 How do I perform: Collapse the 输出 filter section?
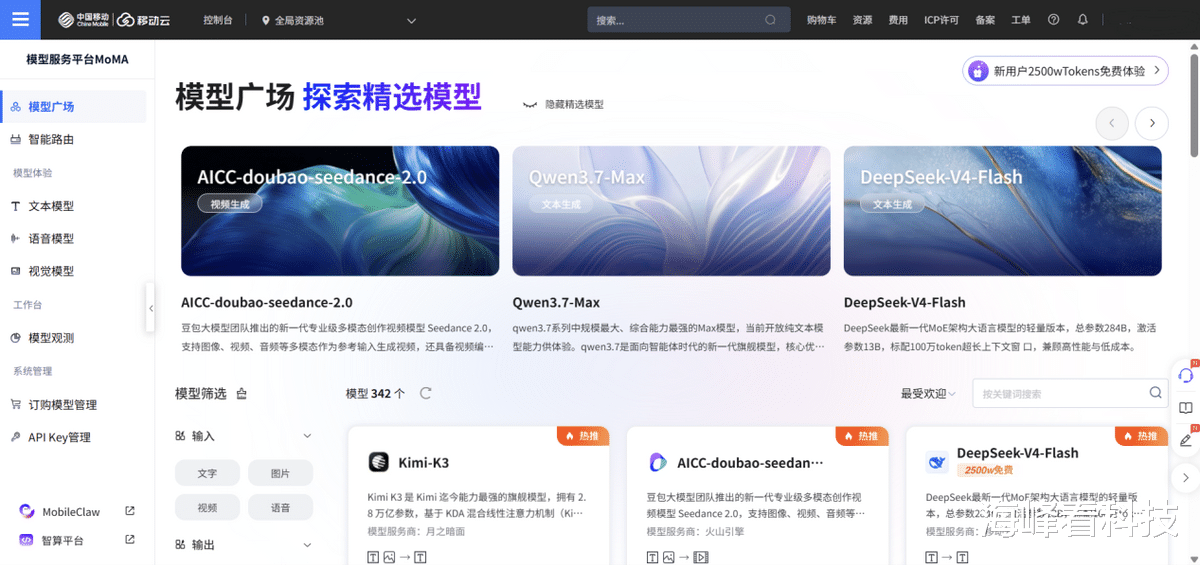tap(307, 545)
